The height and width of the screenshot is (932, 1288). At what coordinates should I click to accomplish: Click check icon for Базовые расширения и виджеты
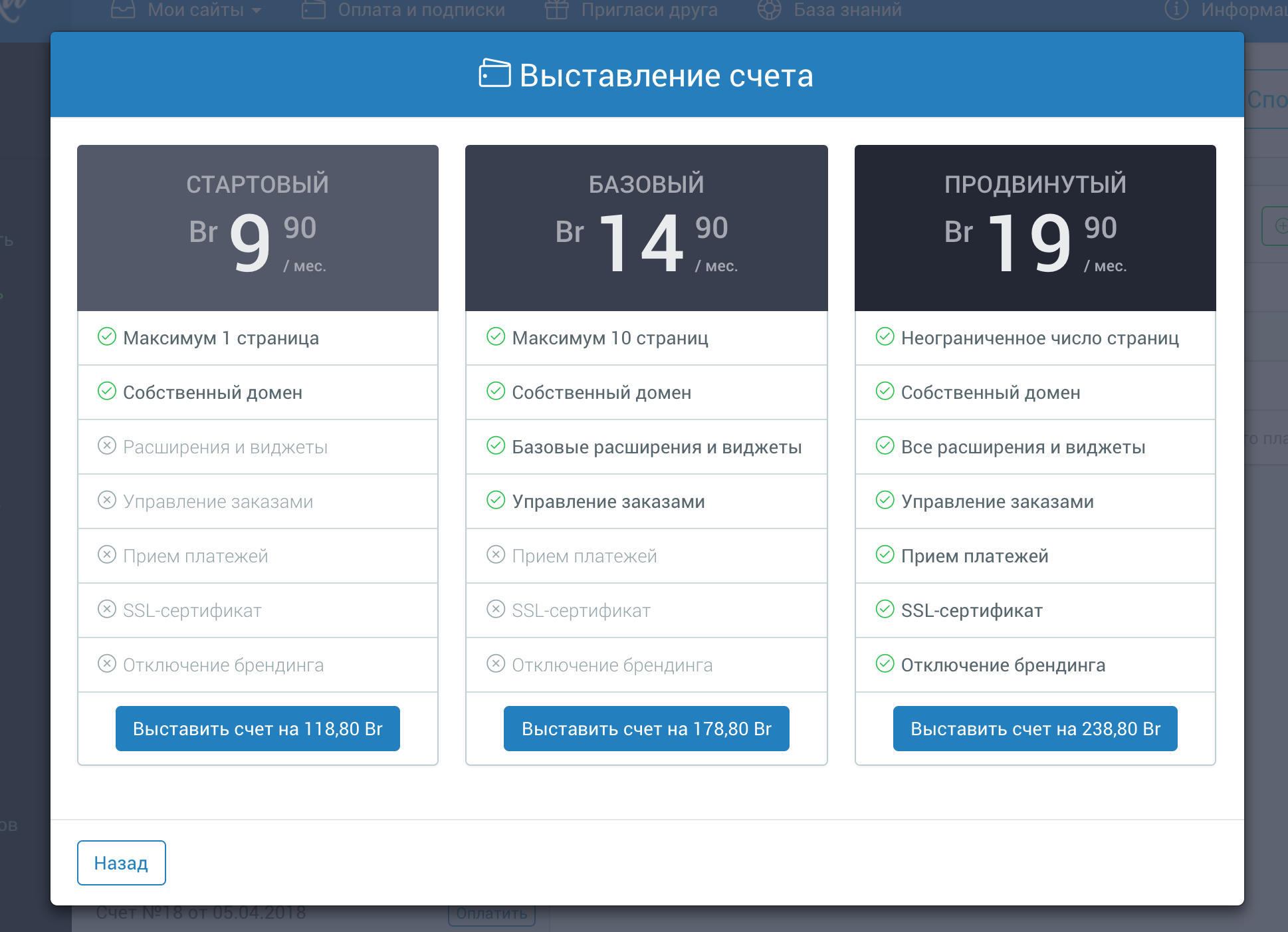click(x=496, y=445)
